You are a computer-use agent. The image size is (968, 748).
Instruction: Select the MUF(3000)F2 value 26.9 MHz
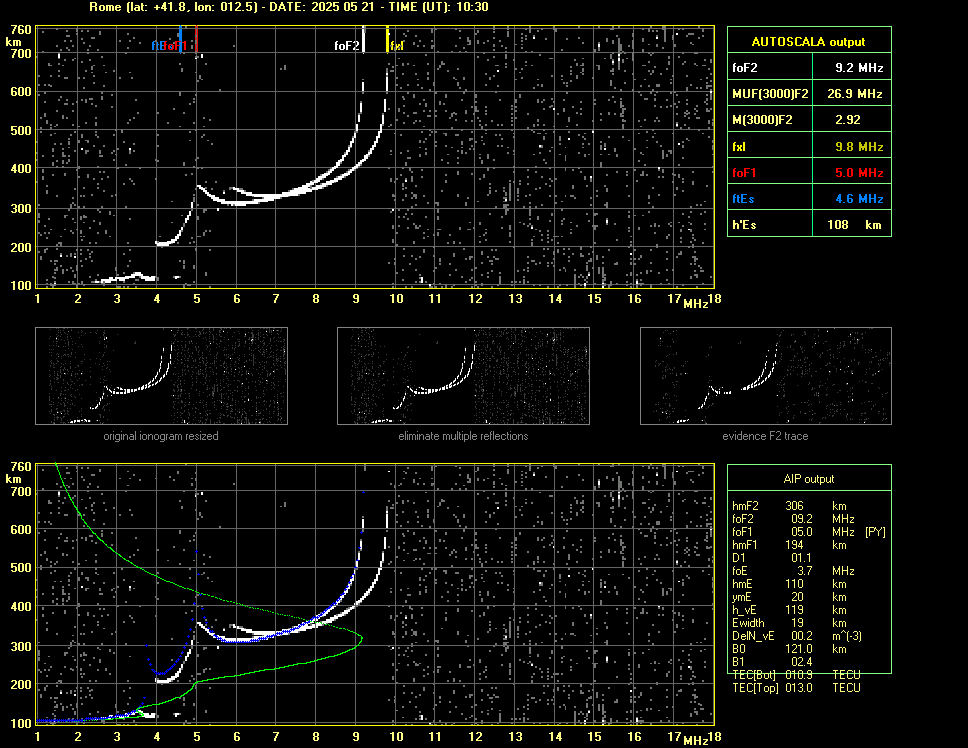click(x=852, y=94)
